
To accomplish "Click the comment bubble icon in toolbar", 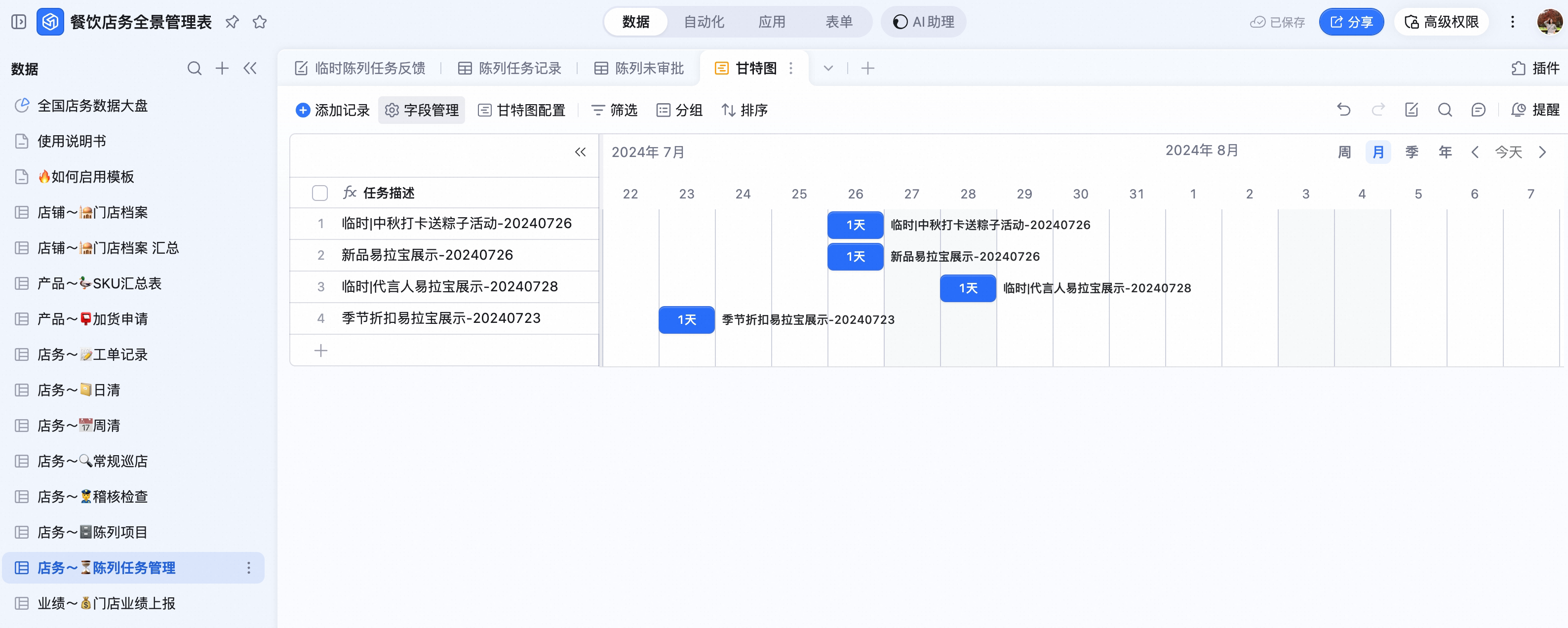I will coord(1478,110).
